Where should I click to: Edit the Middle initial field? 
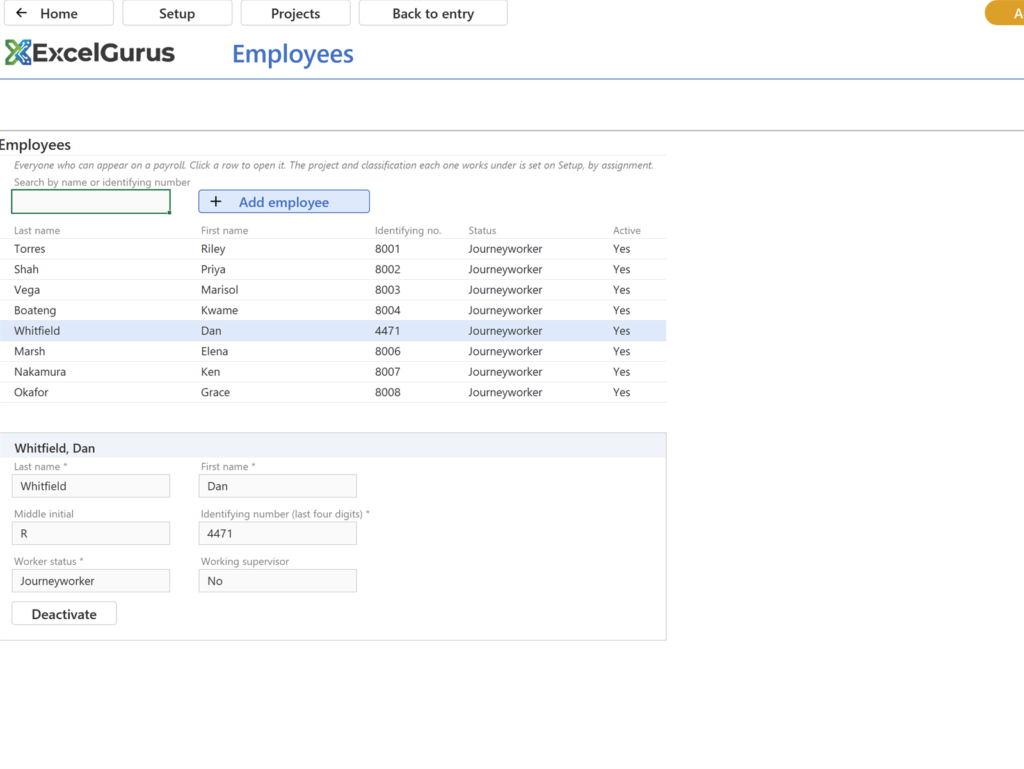pyautogui.click(x=91, y=533)
